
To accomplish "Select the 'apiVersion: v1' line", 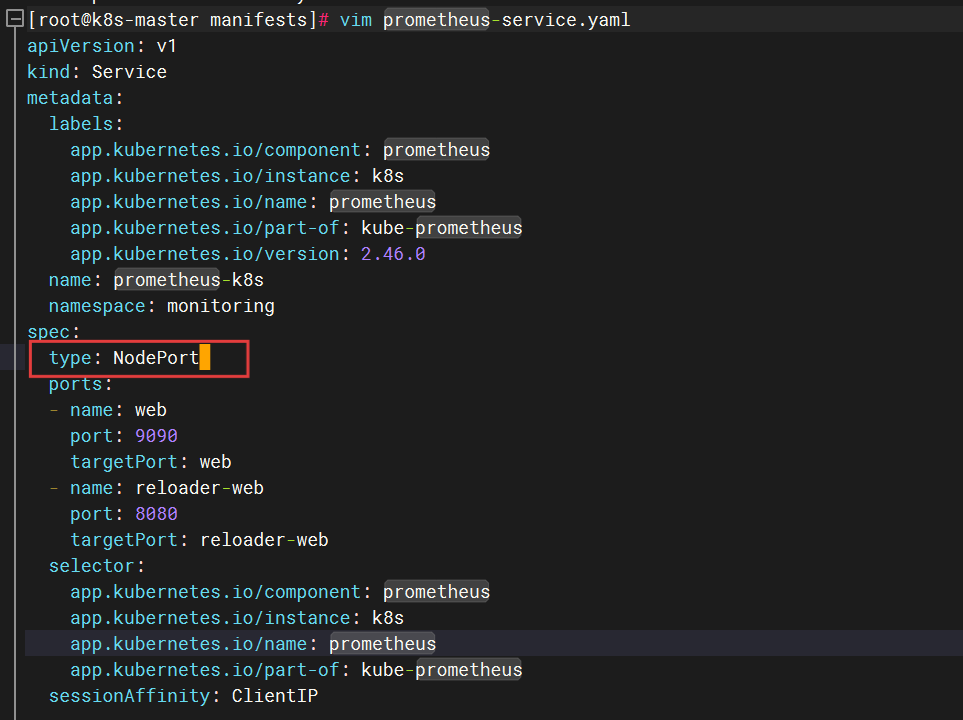I will tap(102, 46).
